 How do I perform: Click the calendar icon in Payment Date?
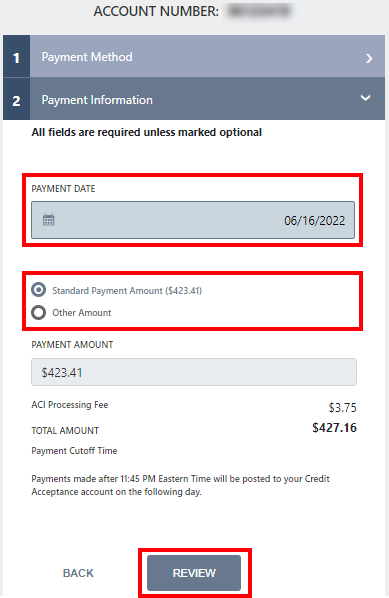click(x=48, y=220)
